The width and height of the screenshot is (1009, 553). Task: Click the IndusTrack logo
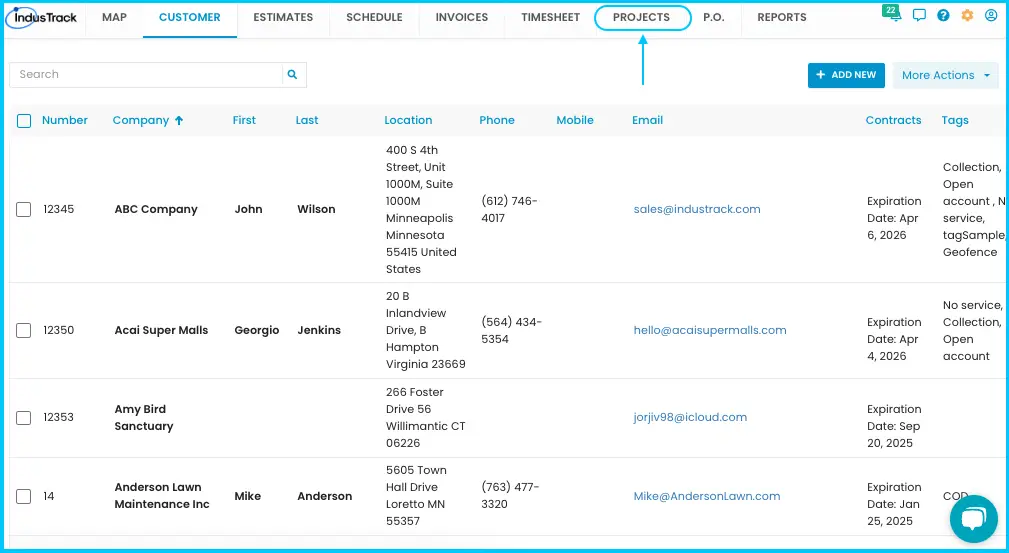click(x=42, y=17)
